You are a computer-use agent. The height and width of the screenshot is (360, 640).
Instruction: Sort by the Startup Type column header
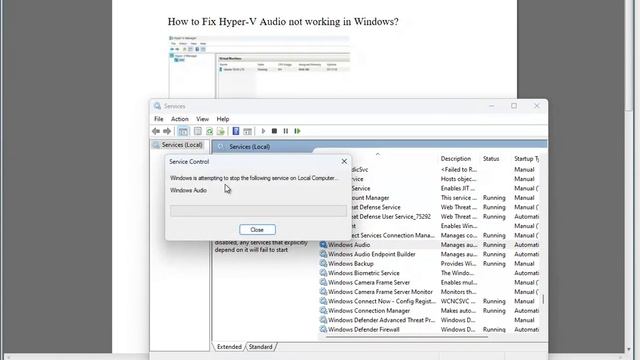click(x=527, y=159)
